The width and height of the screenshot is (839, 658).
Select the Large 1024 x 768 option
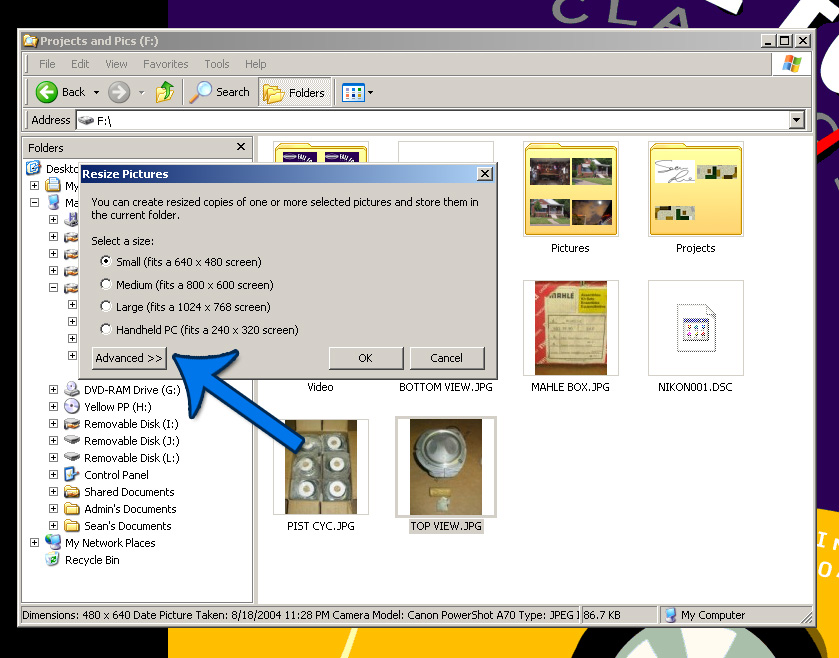[106, 307]
